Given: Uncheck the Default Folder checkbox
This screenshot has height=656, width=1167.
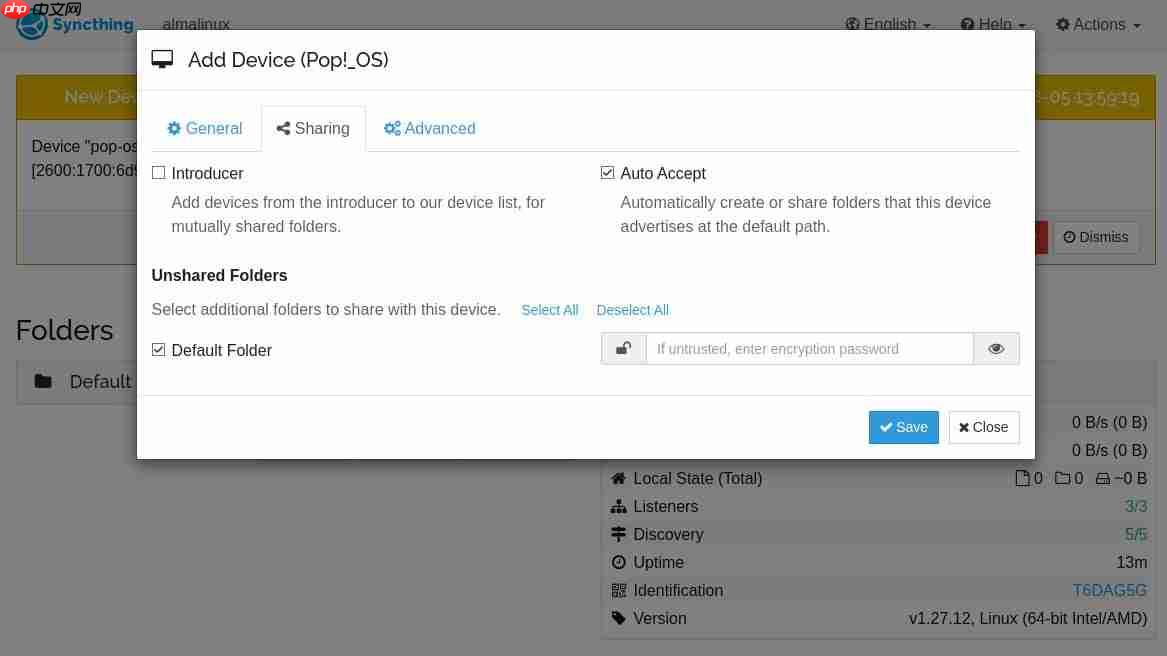Looking at the screenshot, I should (x=159, y=349).
